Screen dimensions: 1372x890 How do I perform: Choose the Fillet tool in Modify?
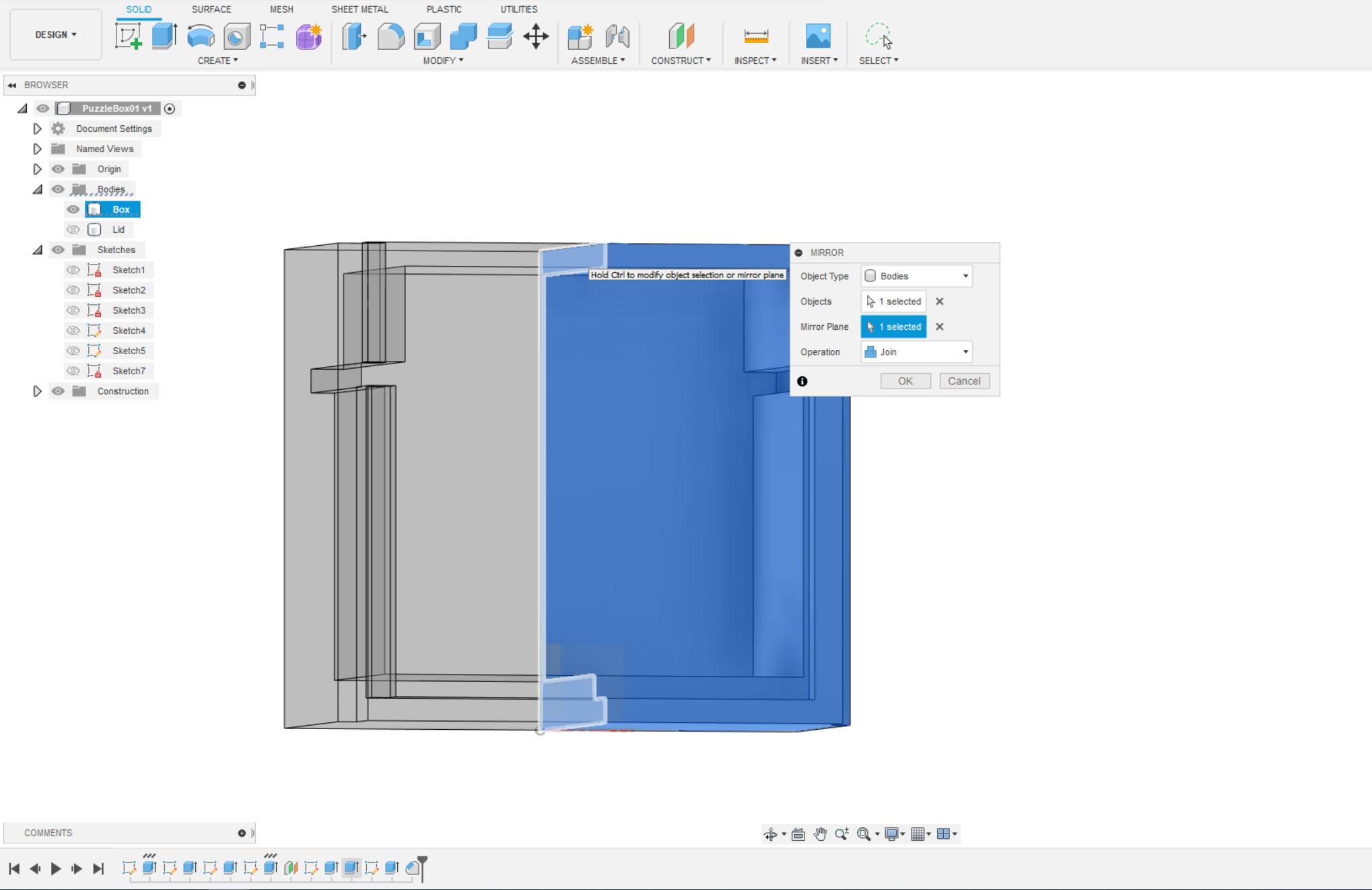click(x=390, y=36)
